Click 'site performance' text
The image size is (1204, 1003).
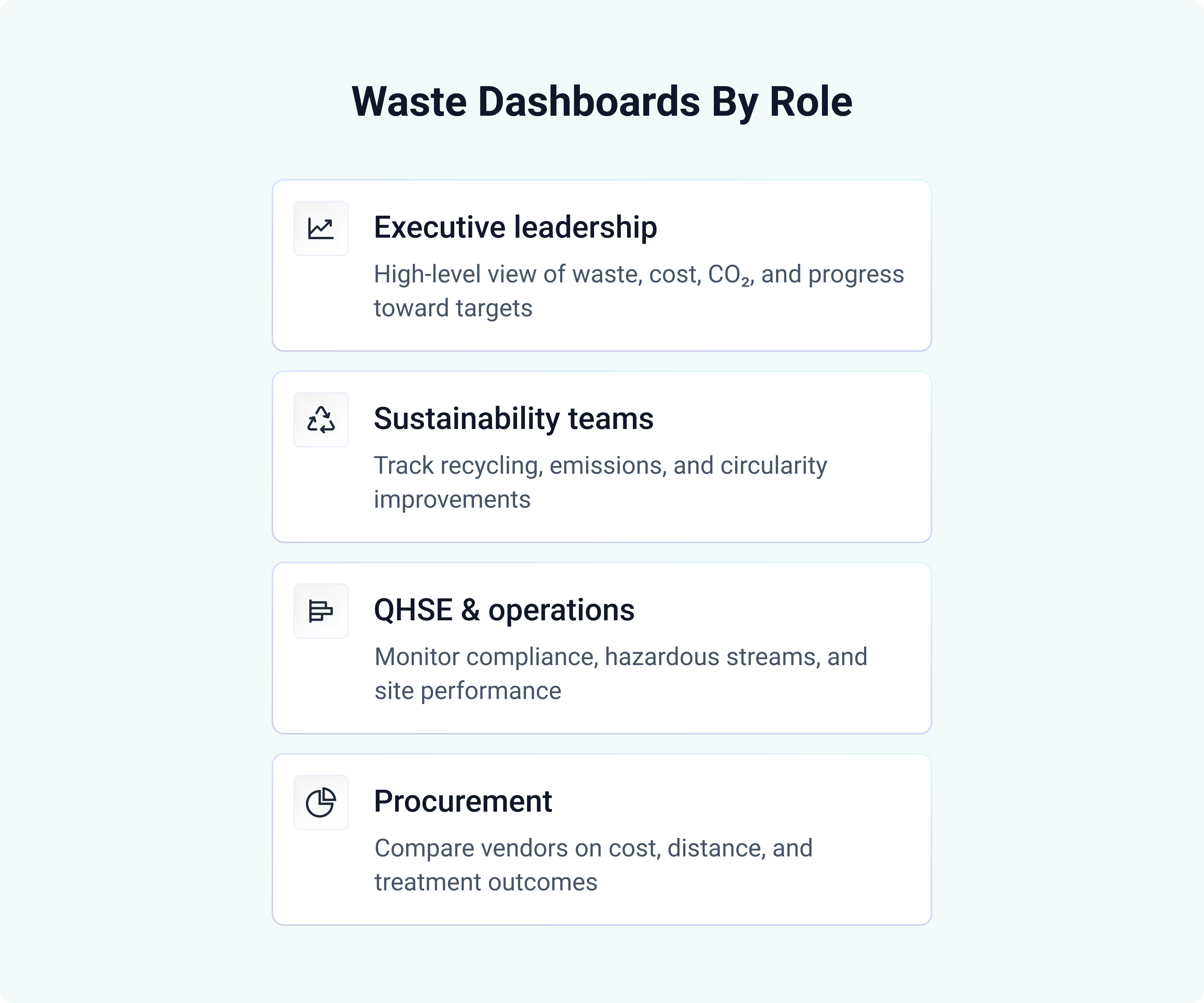coord(467,691)
